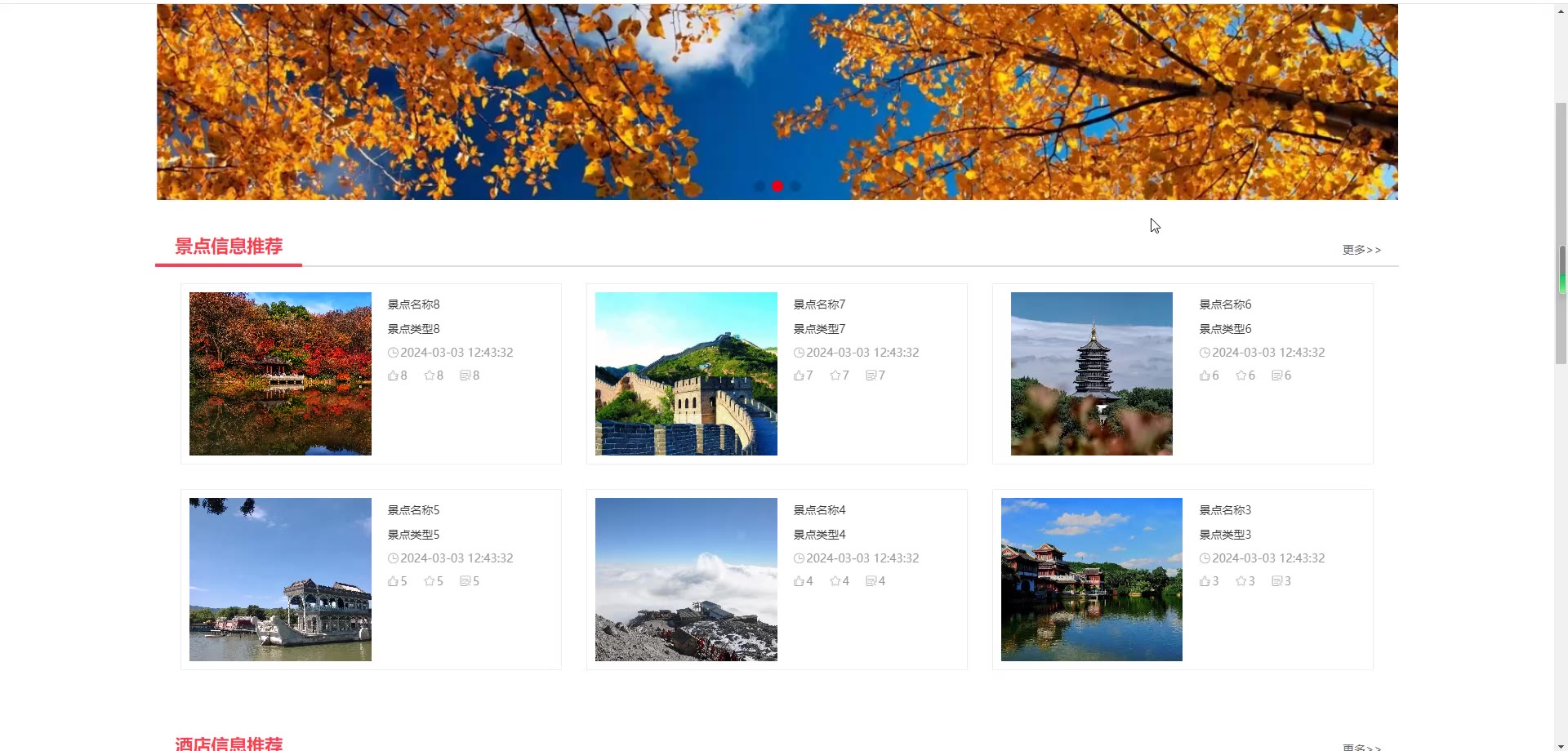The height and width of the screenshot is (751, 1568).
Task: Click the comment icon on 景点名称4
Action: (871, 581)
